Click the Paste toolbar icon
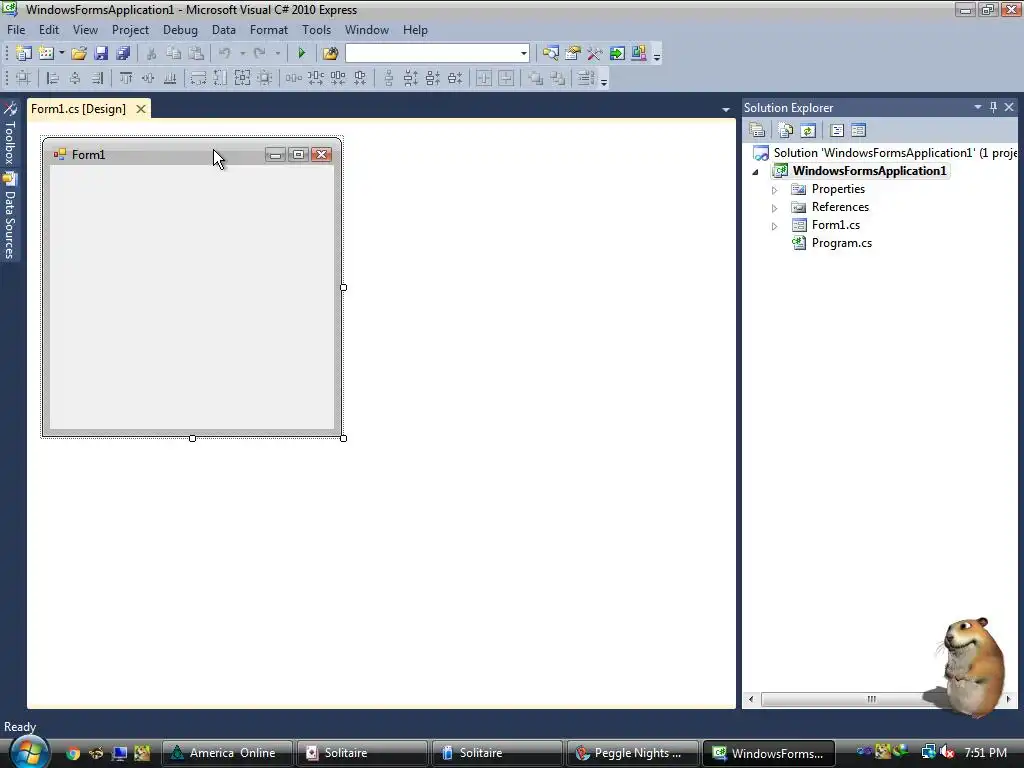 [195, 54]
